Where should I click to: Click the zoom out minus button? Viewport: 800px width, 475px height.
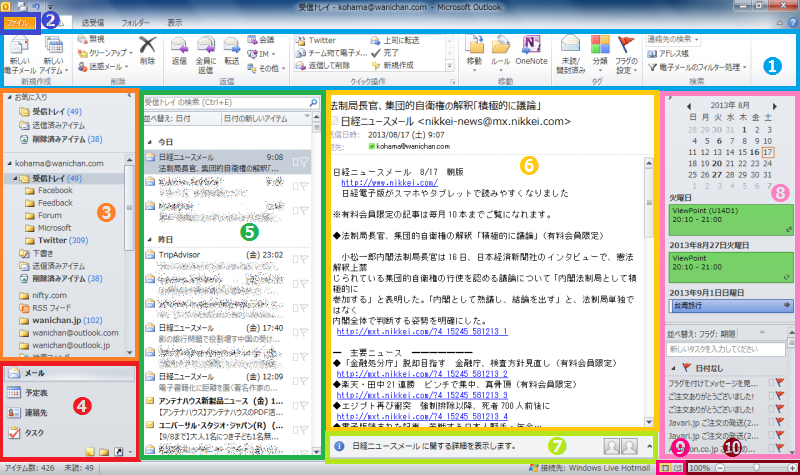tap(720, 468)
